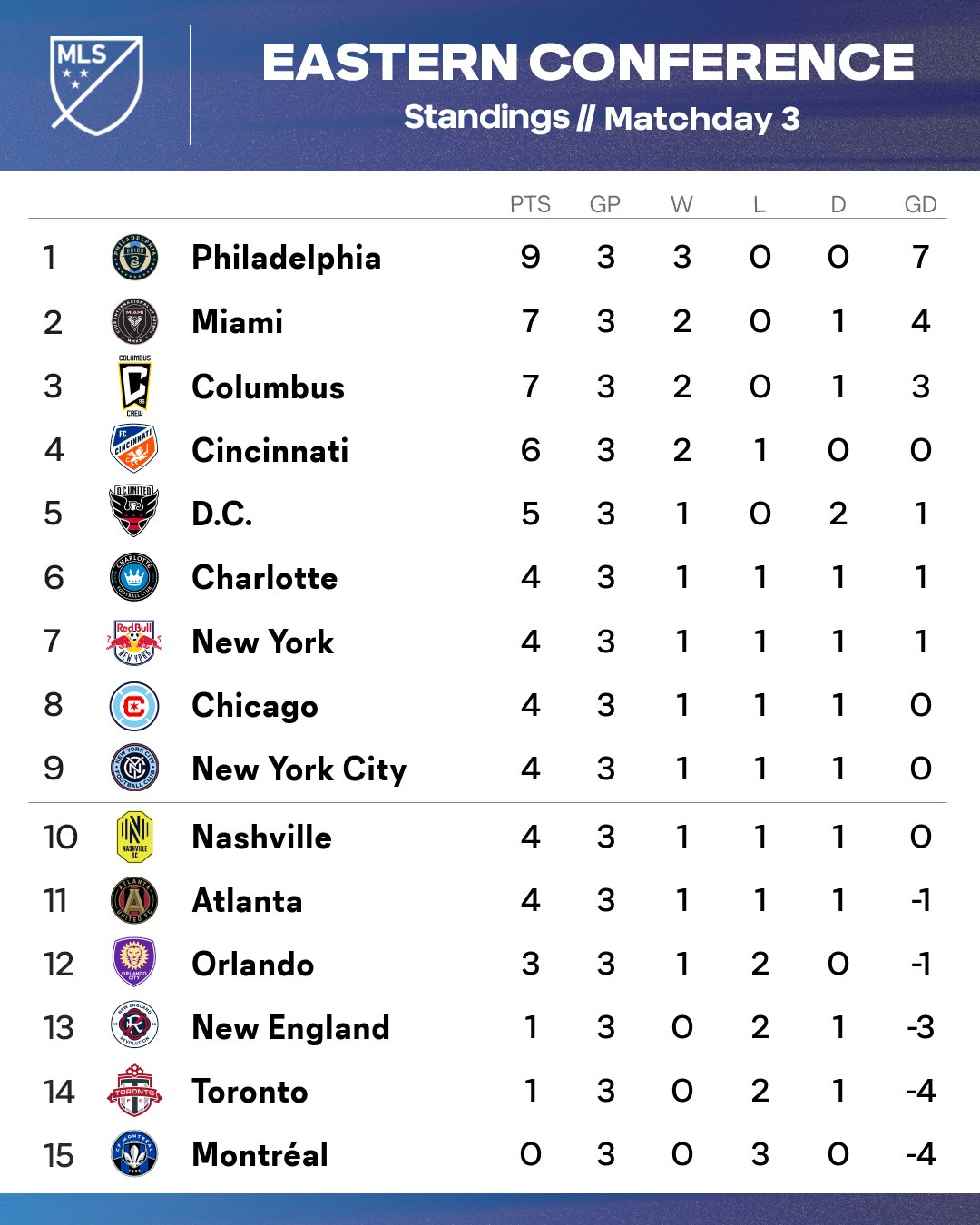Viewport: 980px width, 1225px height.
Task: Click the Eastern Conference title
Action: coord(588,63)
